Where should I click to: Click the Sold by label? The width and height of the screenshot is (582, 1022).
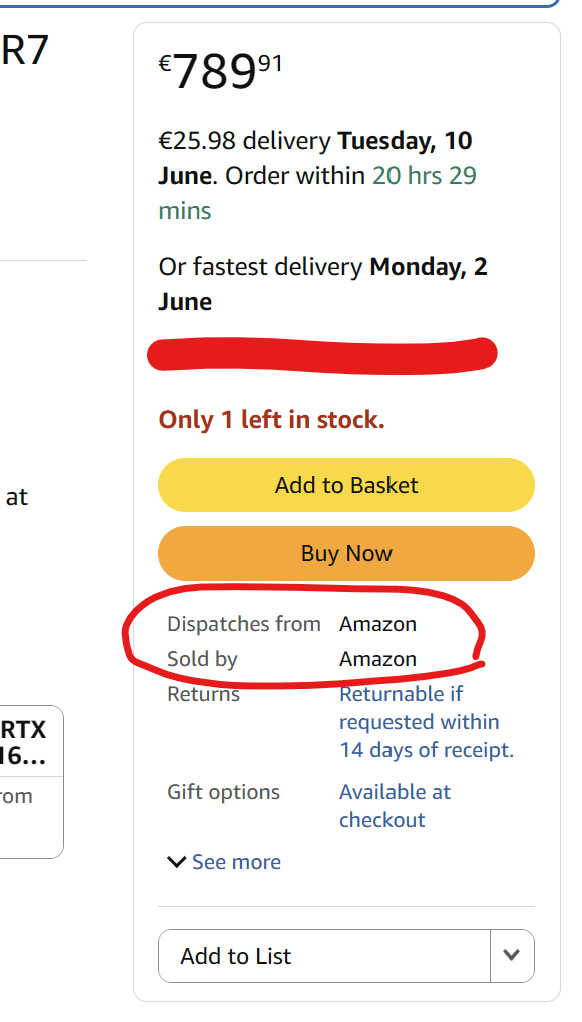coord(202,659)
